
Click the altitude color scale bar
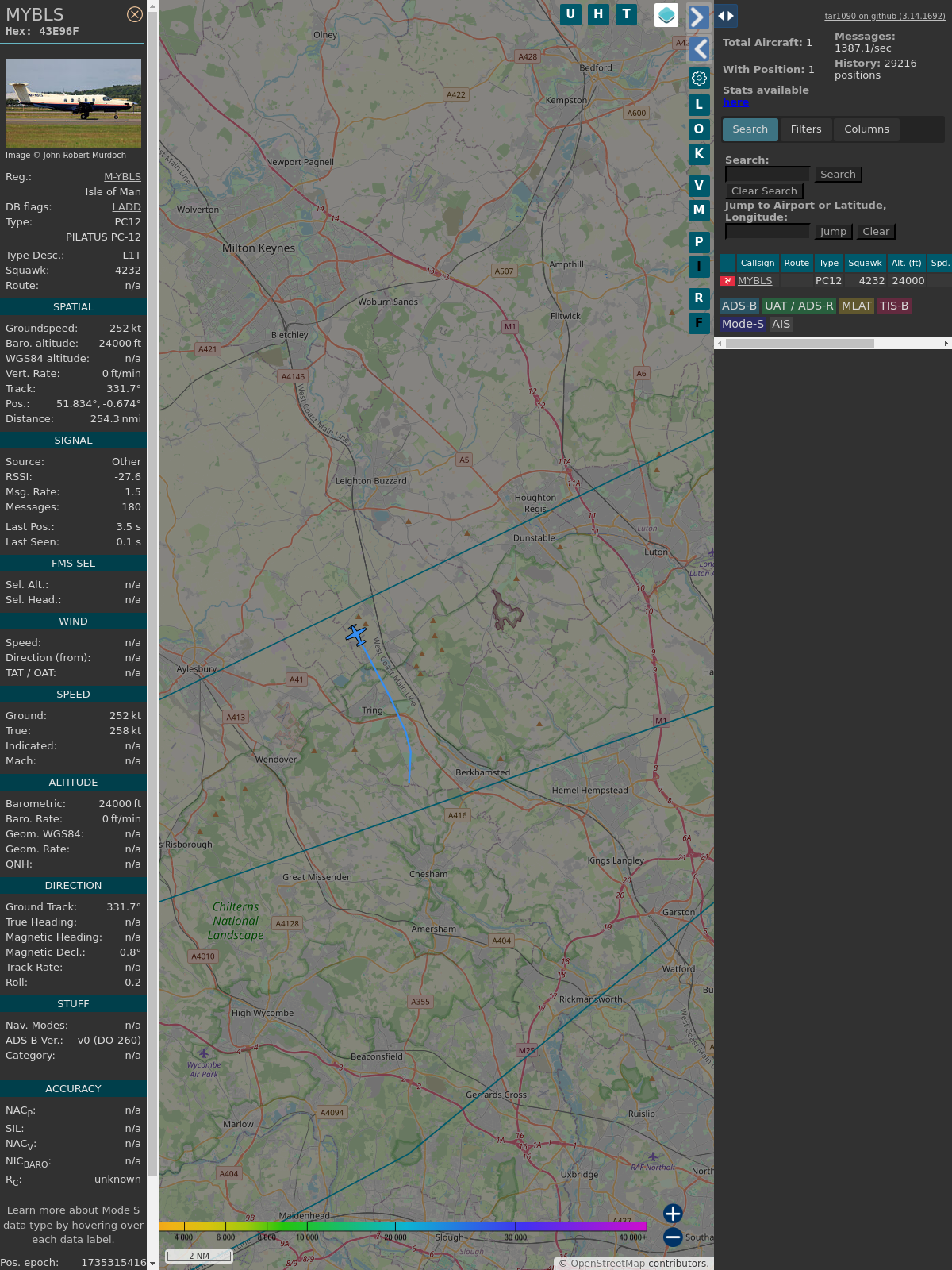[x=403, y=1226]
